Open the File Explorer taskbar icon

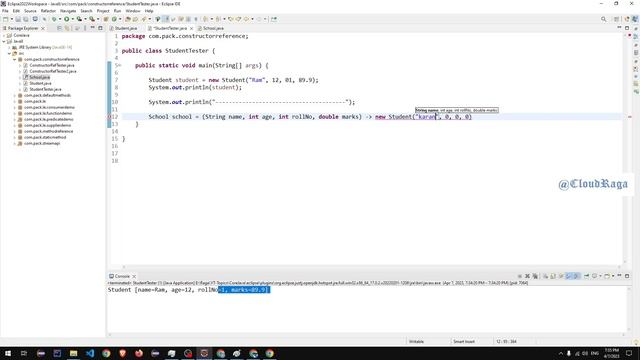(73, 353)
